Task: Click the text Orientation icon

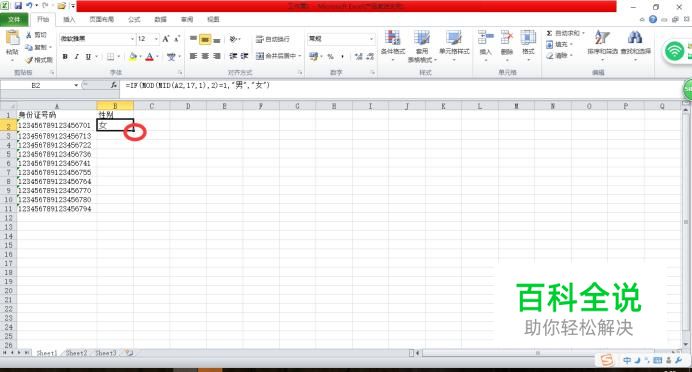Action: click(x=233, y=39)
